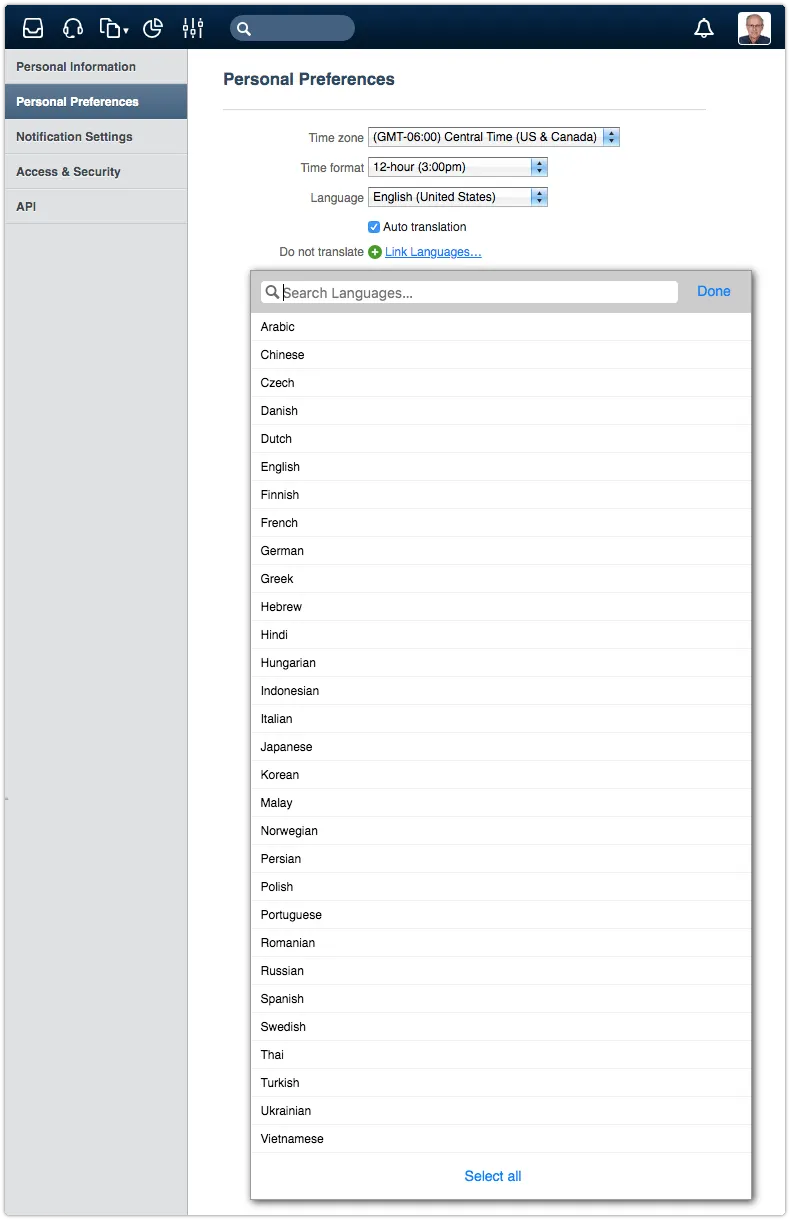
Task: Select Czech from the list
Action: (501, 383)
